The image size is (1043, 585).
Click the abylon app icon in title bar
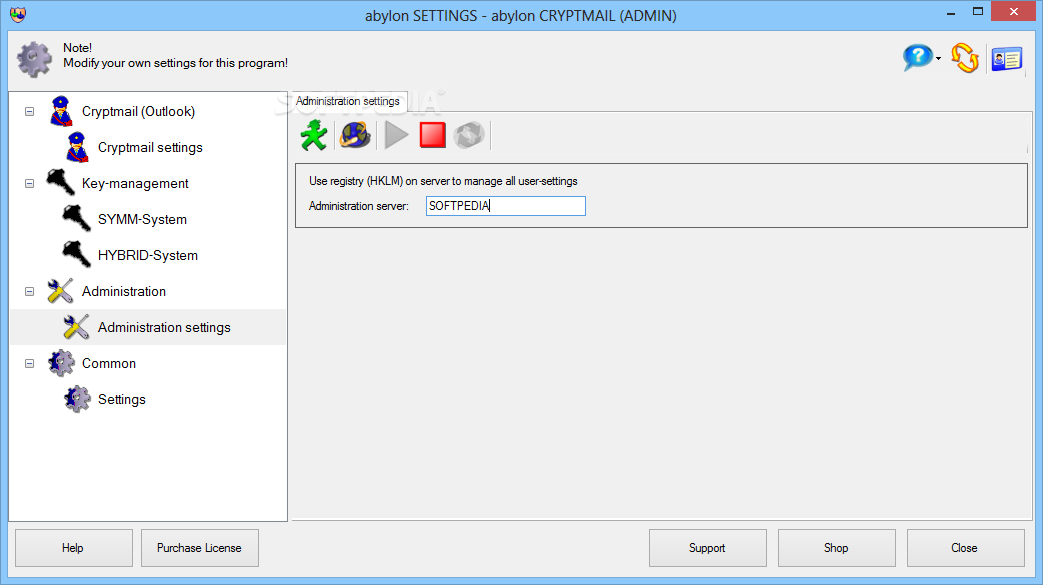[18, 15]
